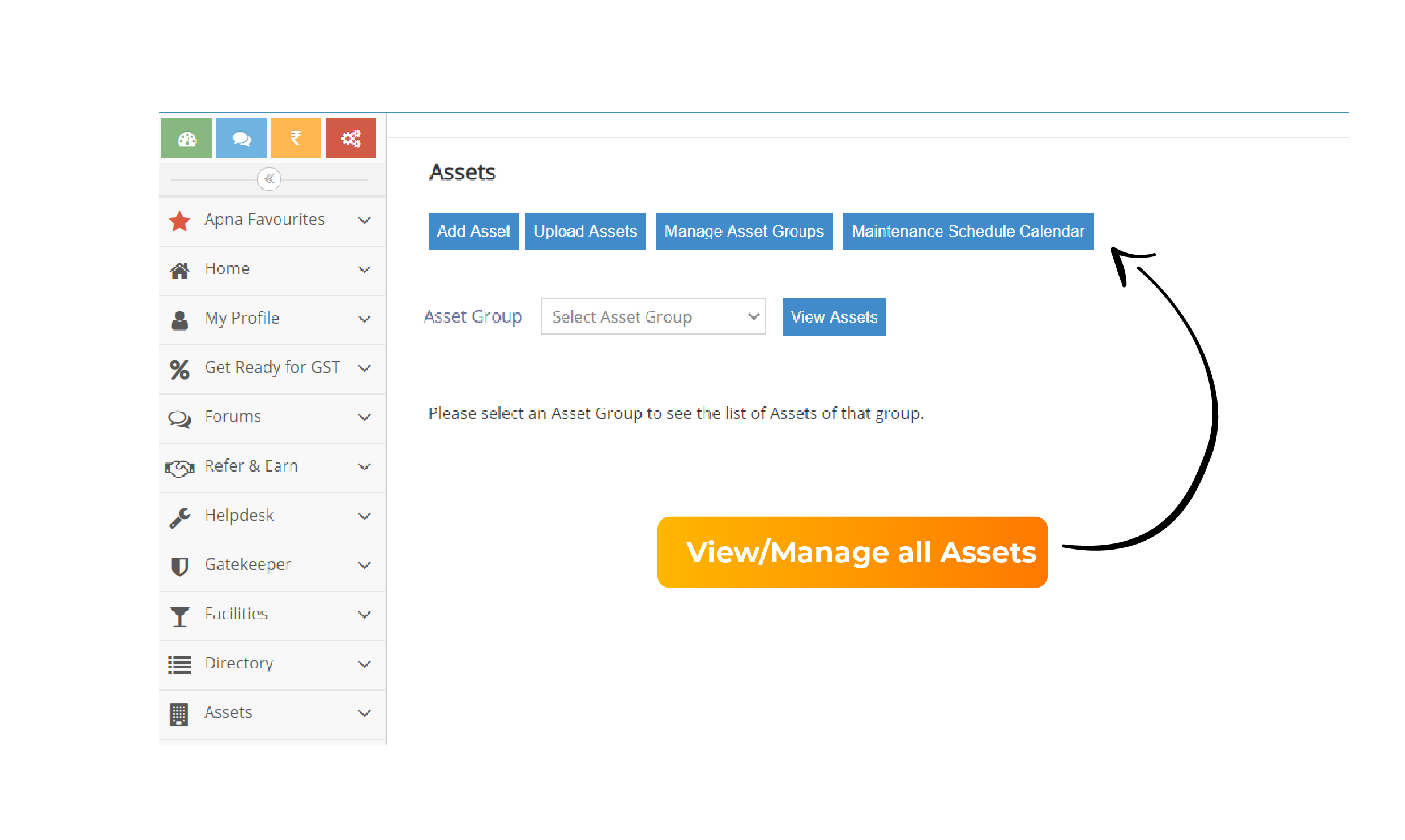This screenshot has width=1405, height=840.
Task: Click the red settings gears icon
Action: (351, 138)
